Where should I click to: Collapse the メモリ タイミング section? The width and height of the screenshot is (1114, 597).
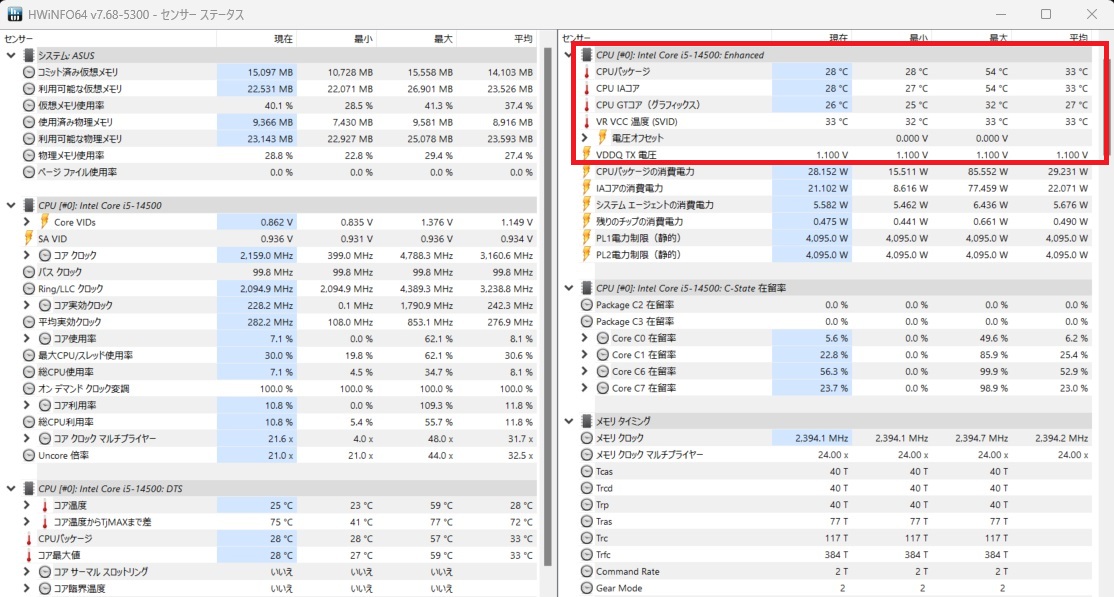[568, 421]
